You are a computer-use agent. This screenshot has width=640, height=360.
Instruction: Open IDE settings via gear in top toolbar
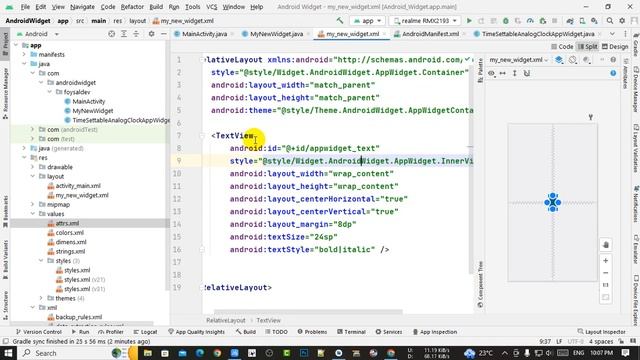[x=622, y=21]
